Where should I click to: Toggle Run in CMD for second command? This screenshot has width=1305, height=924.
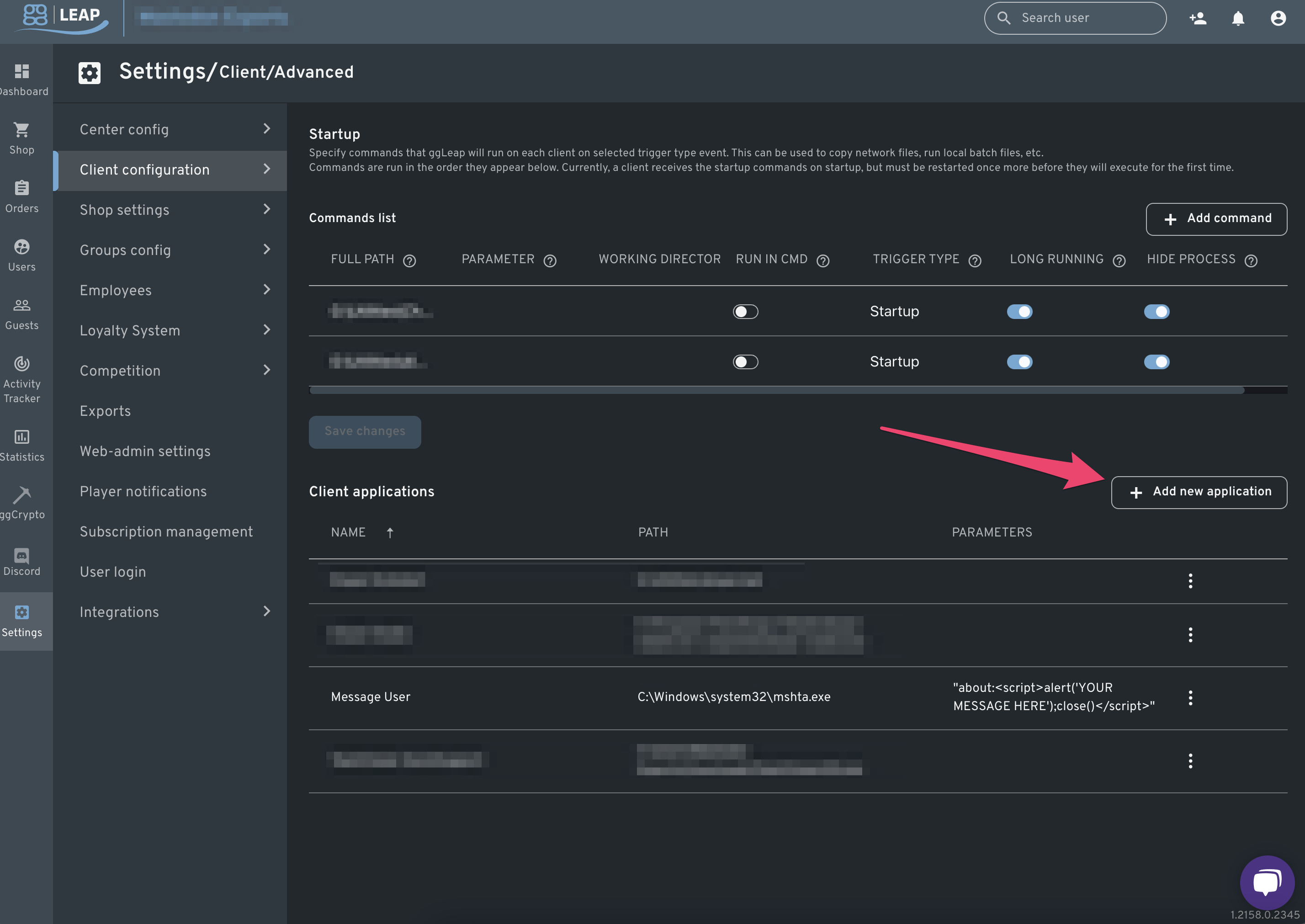745,362
